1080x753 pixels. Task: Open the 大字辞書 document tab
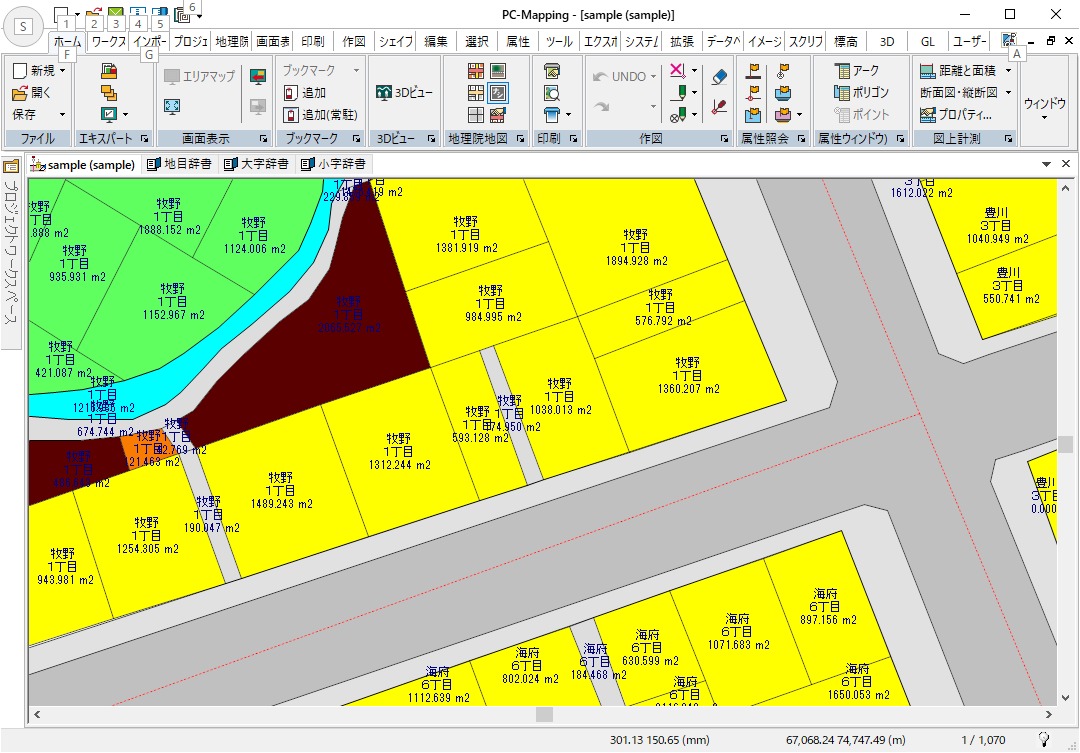(256, 164)
